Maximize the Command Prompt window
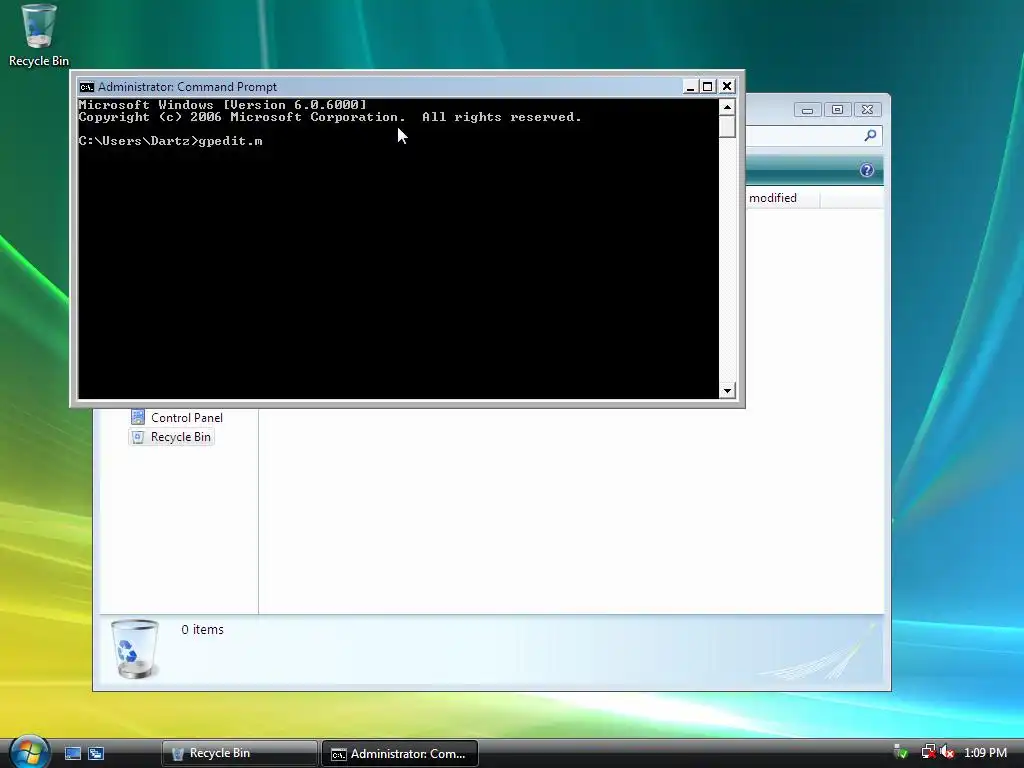1024x768 pixels. [707, 86]
